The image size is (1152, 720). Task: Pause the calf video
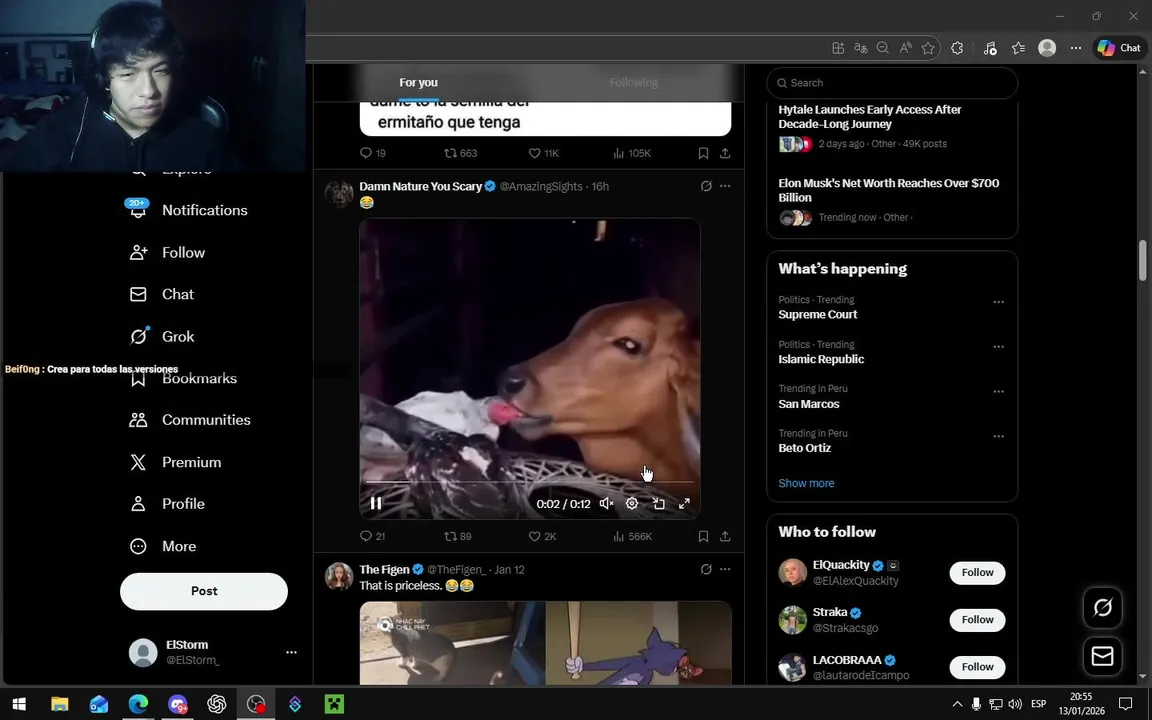[x=375, y=503]
